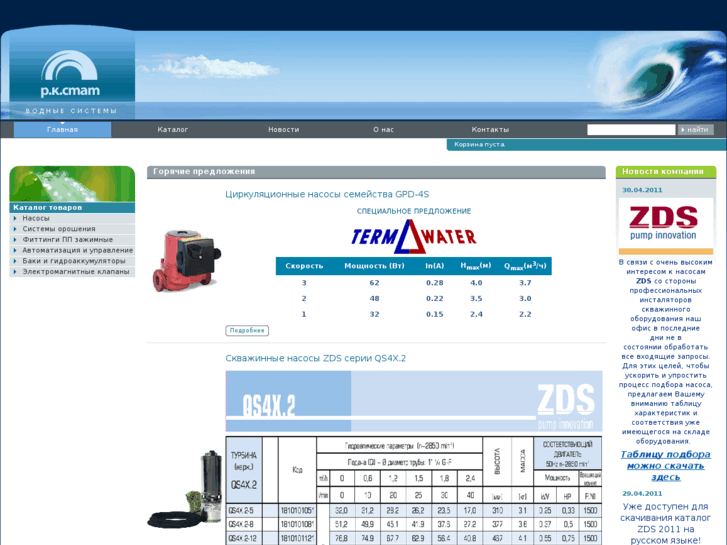
Task: Click the QS4X.2-5 table row label
Action: tap(241, 510)
